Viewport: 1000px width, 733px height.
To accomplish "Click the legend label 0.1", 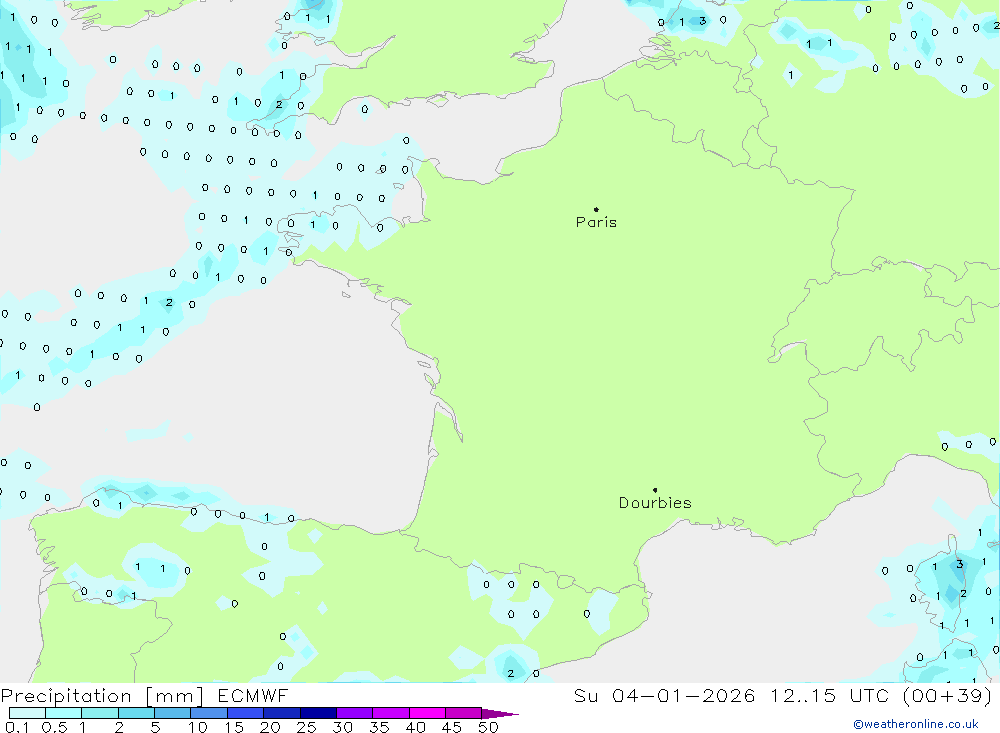I will pyautogui.click(x=17, y=727).
